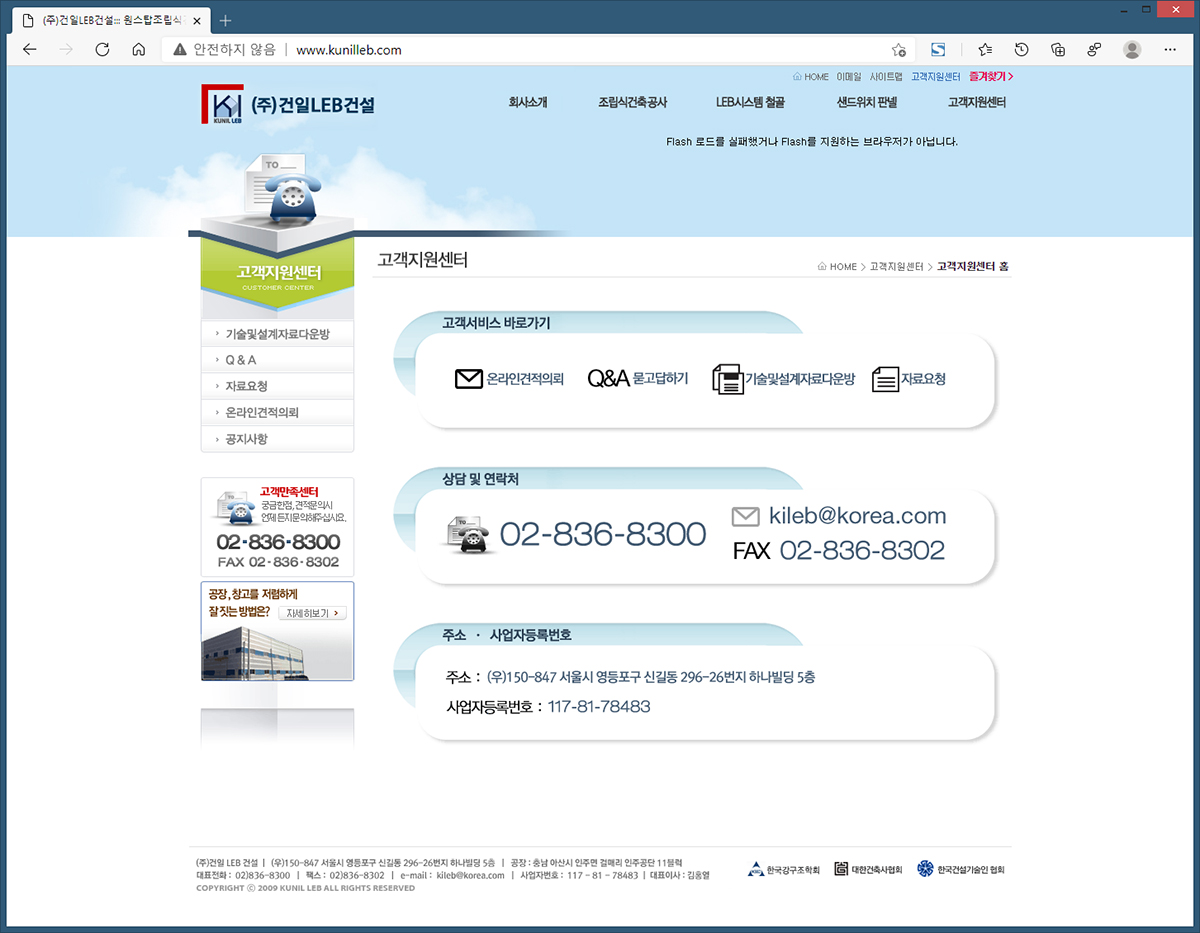Screen dimensions: 1200x933
Task: Click the KUNIL LEB company logo
Action: coord(223,105)
